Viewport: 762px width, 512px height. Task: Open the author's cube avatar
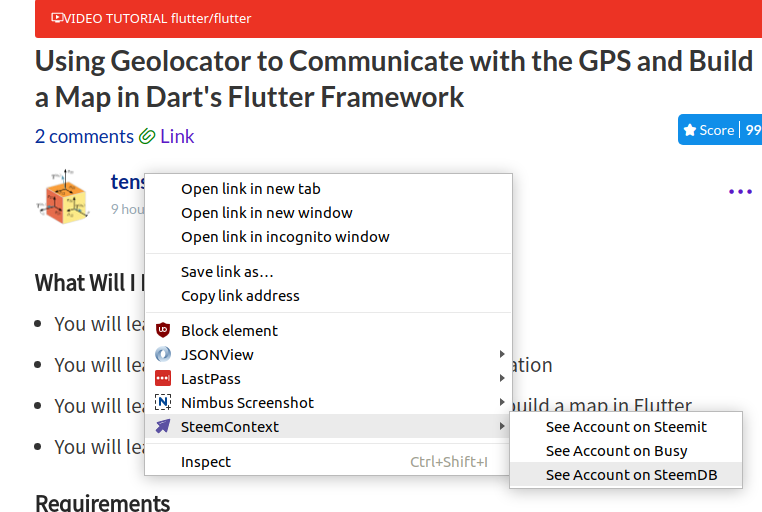(x=65, y=197)
